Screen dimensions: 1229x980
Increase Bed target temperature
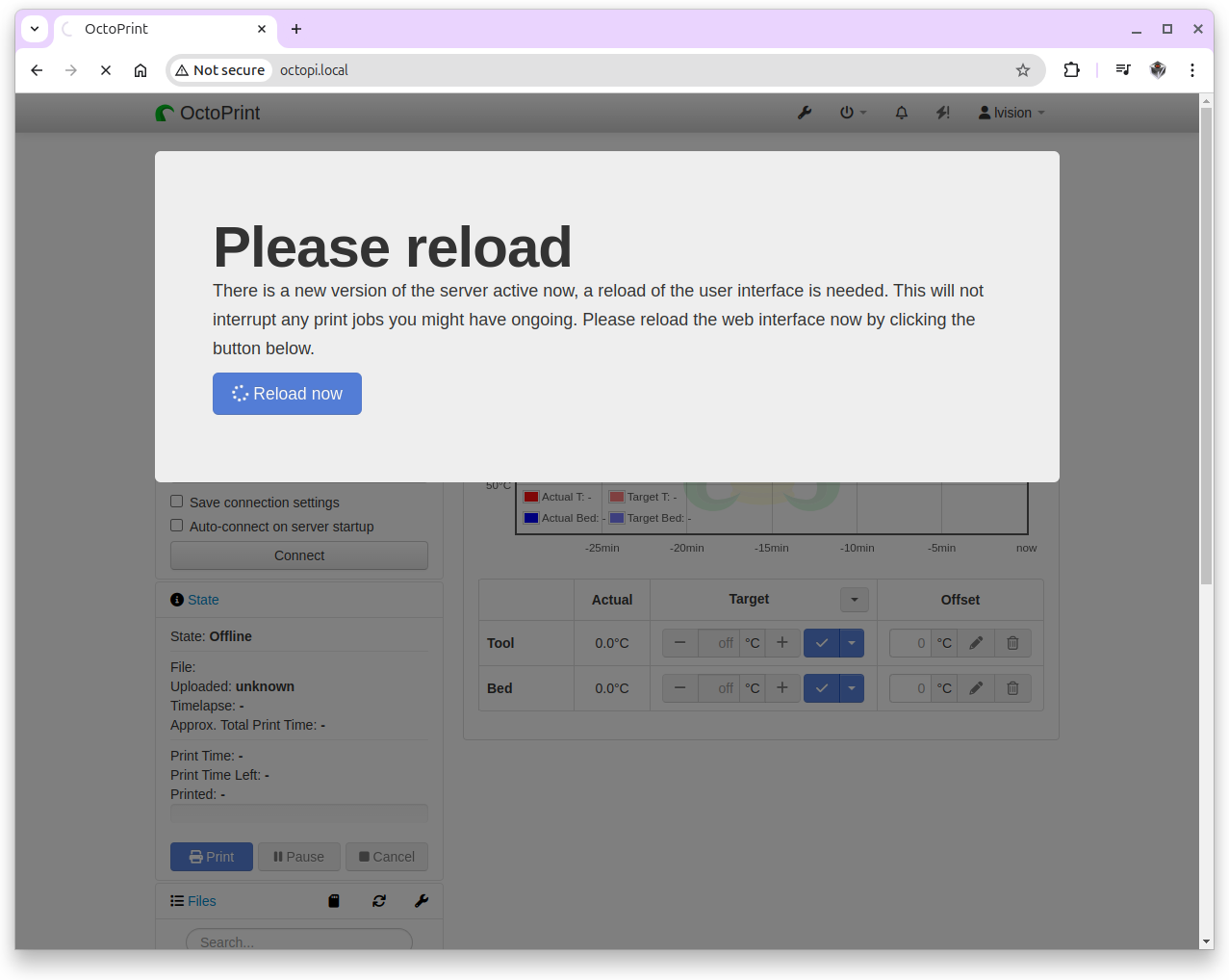point(782,688)
